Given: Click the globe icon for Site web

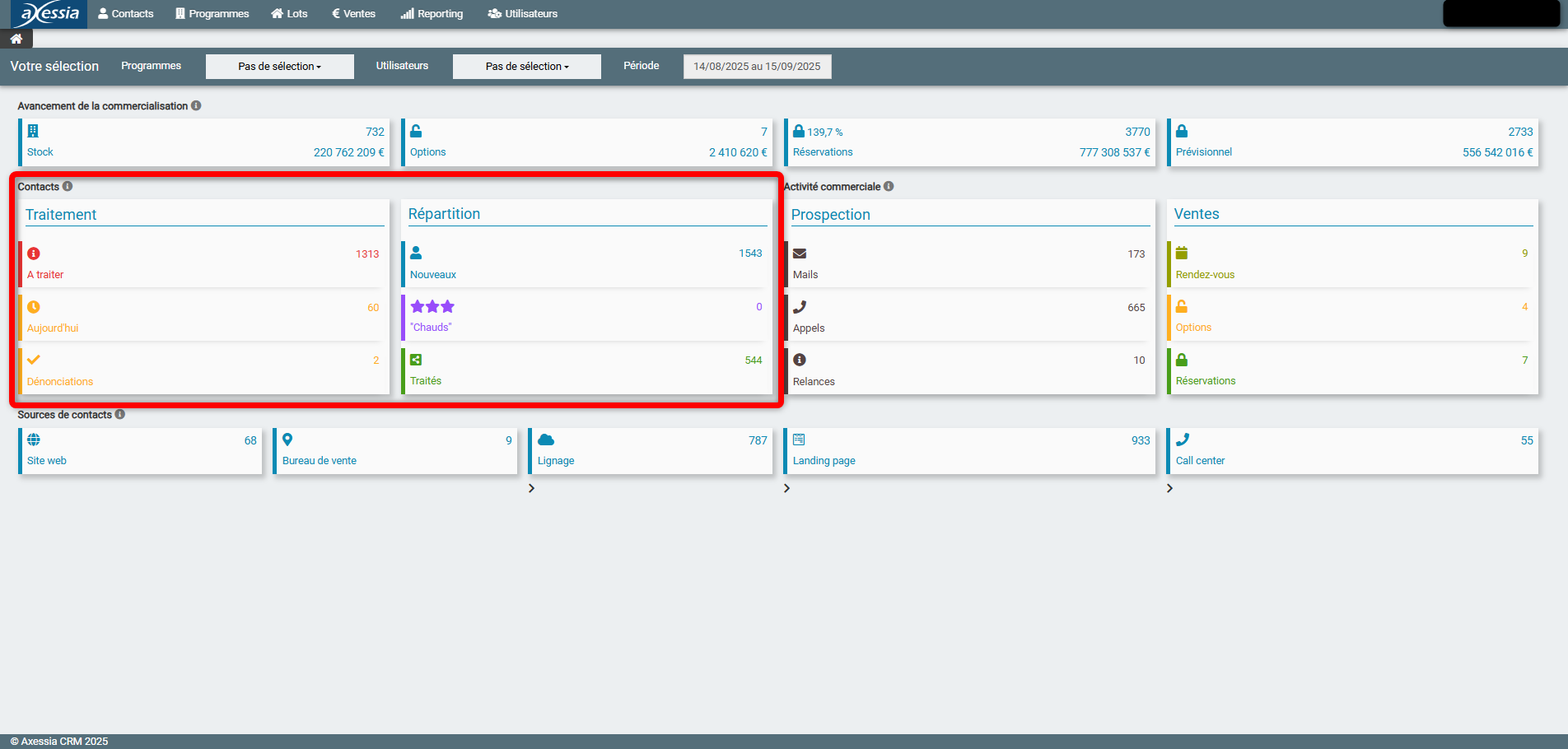Looking at the screenshot, I should 34,440.
